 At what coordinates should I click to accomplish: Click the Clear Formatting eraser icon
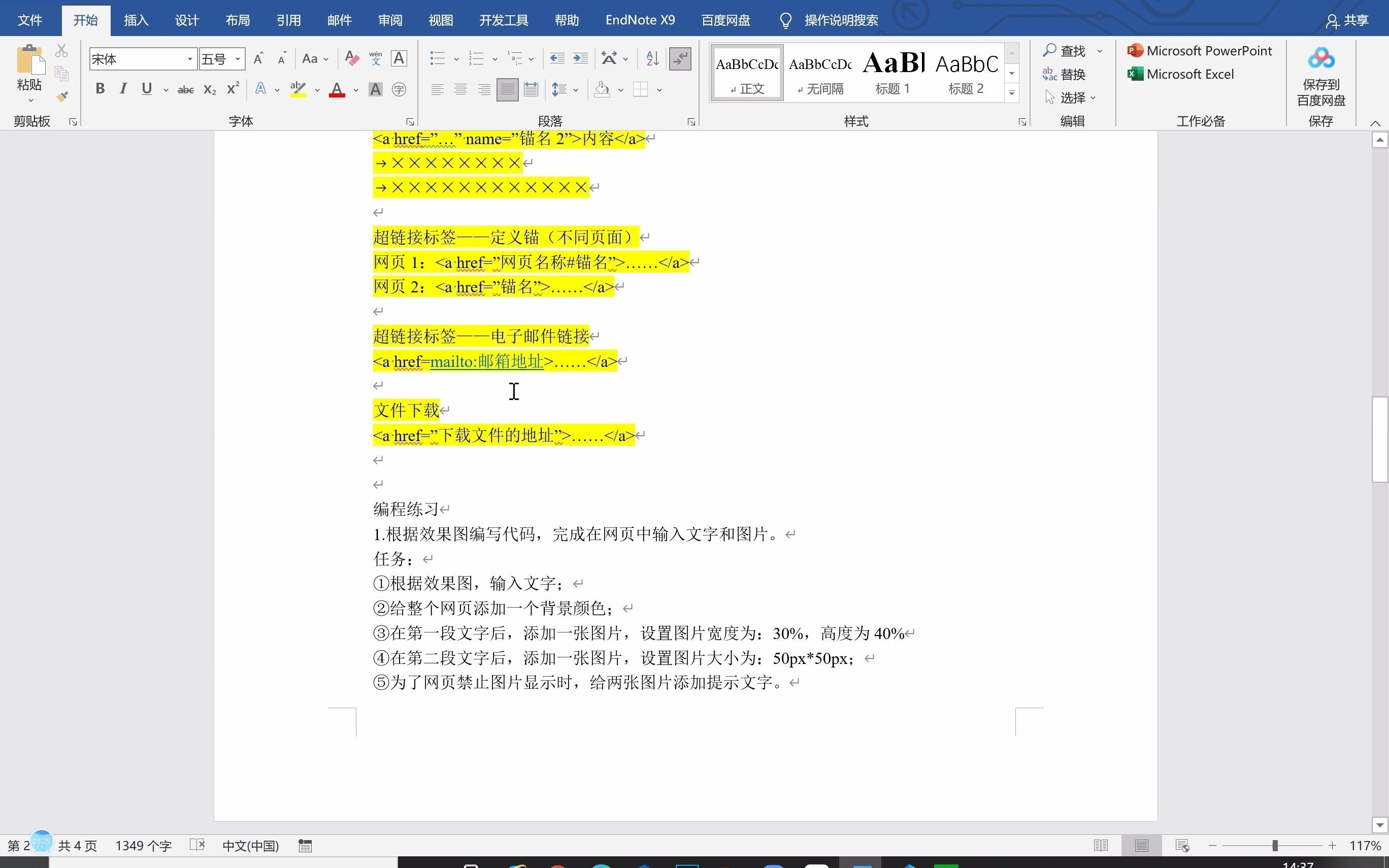352,58
